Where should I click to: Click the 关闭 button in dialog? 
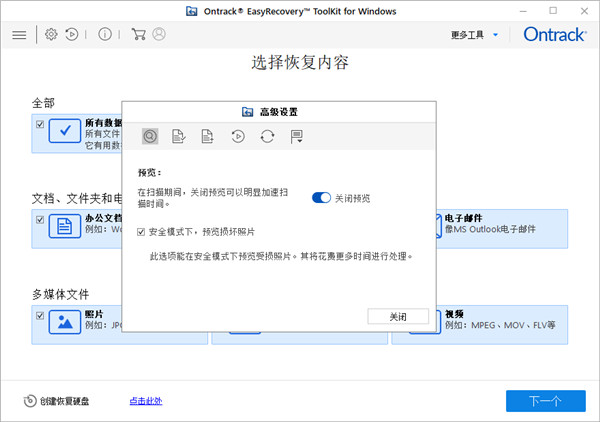pyautogui.click(x=398, y=316)
